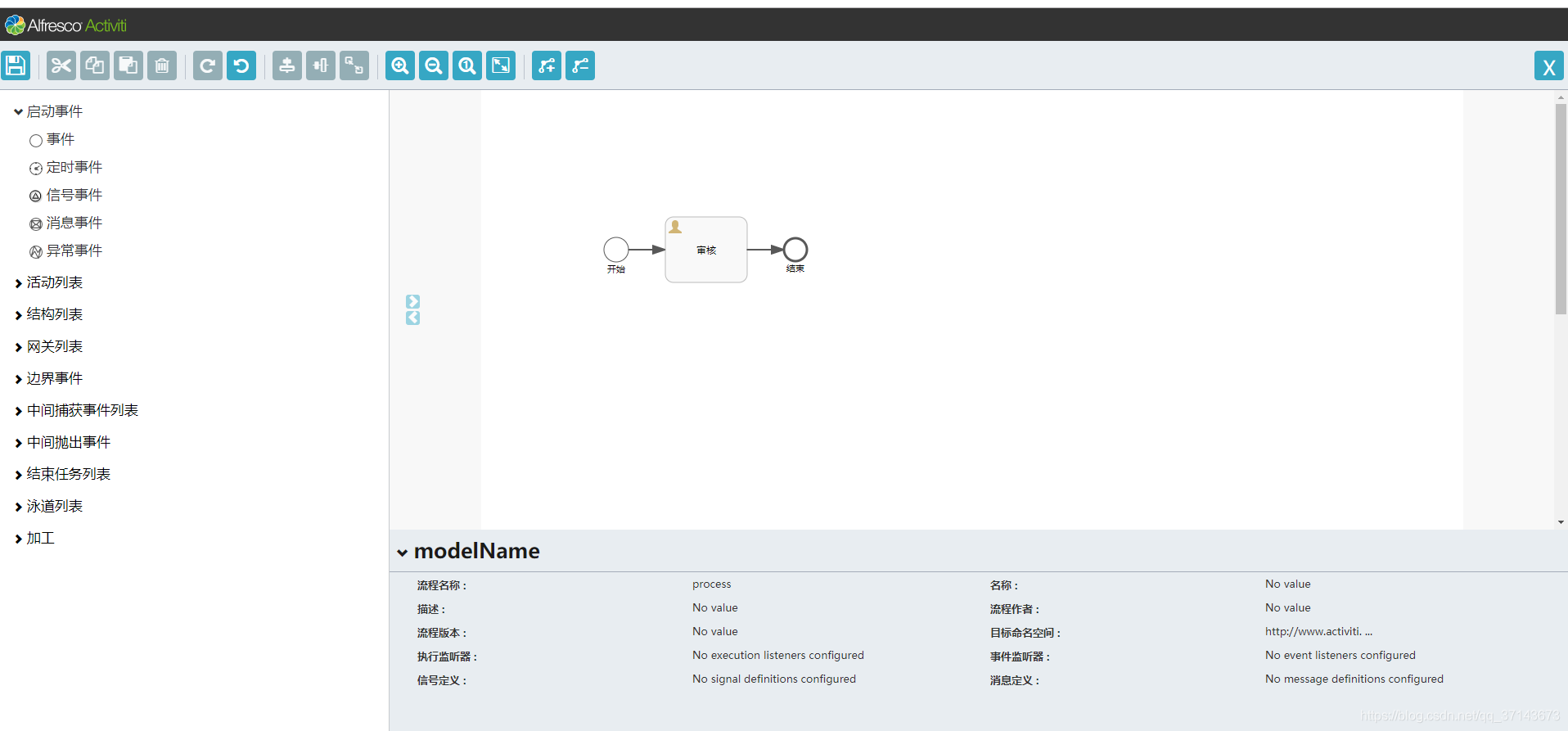Screen dimensions: 1568x731
Task: Click the align vertical icon
Action: pyautogui.click(x=287, y=65)
